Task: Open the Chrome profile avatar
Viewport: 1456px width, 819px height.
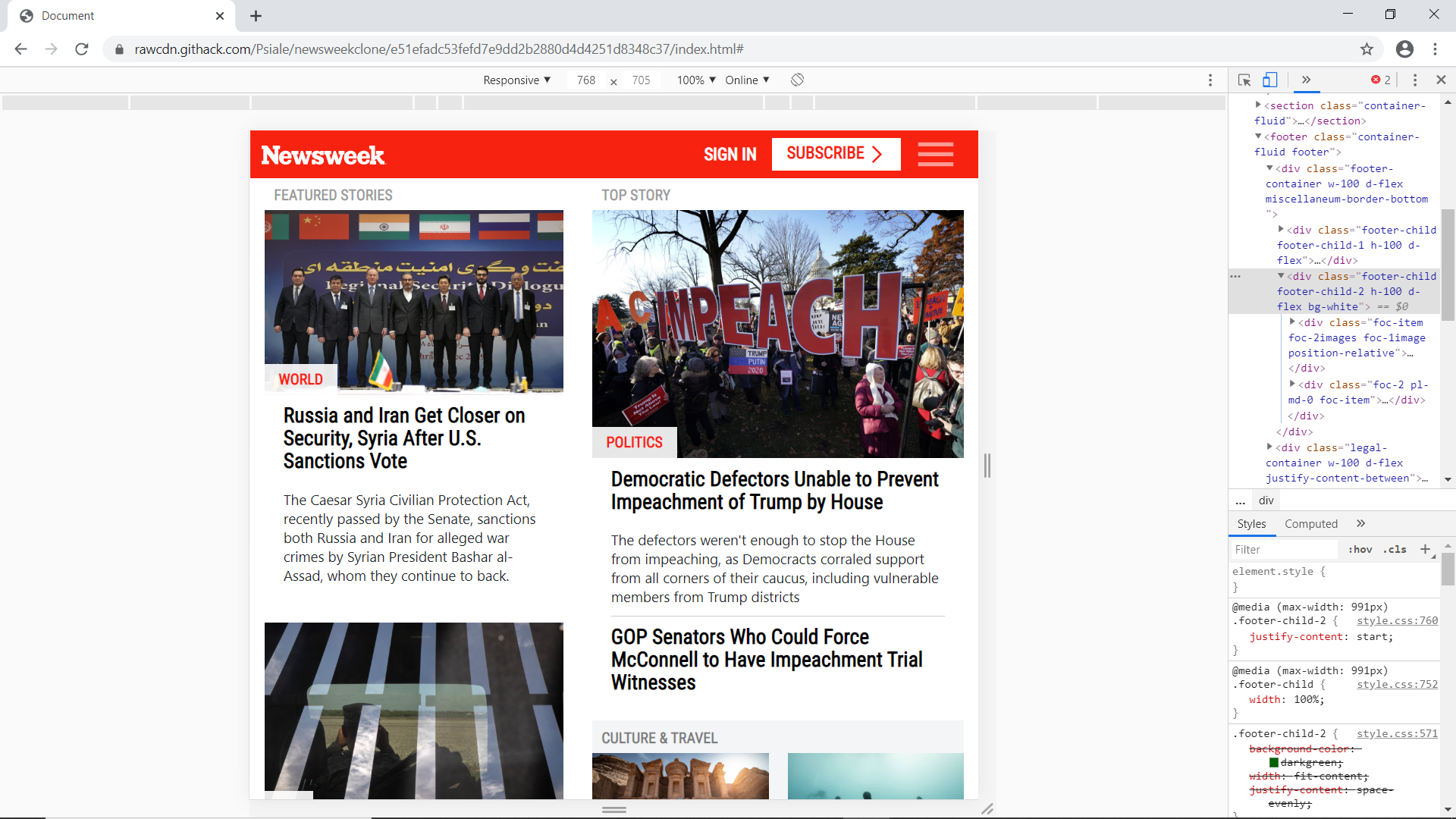Action: [x=1404, y=49]
